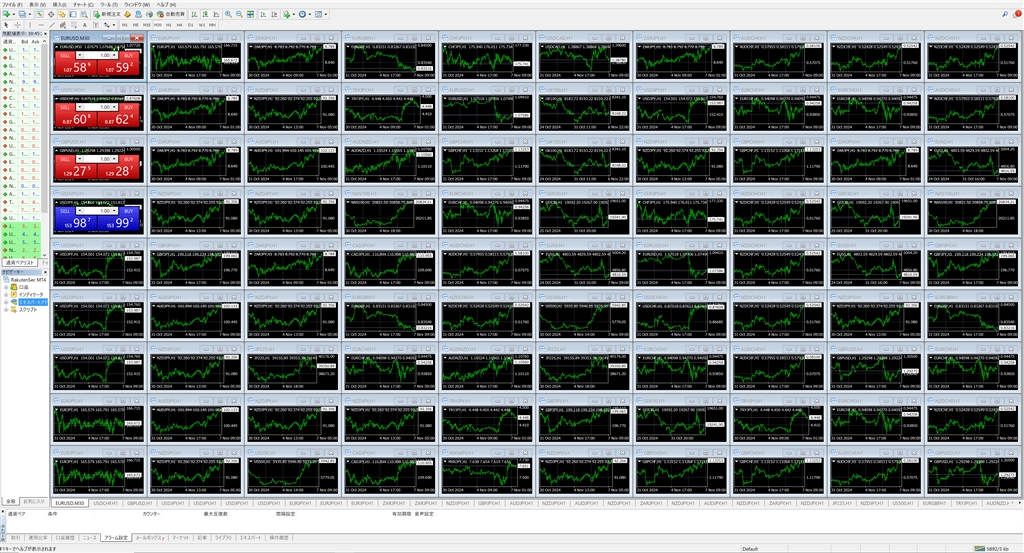Image resolution: width=1024 pixels, height=553 pixels.
Task: Switch to the 口座履歴 terminal tab
Action: tap(65, 538)
